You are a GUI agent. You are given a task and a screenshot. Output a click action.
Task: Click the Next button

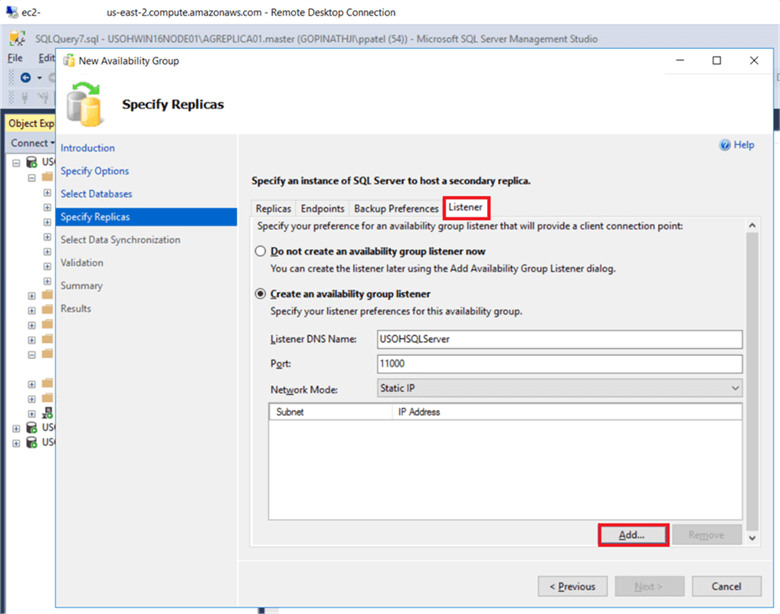pos(649,587)
